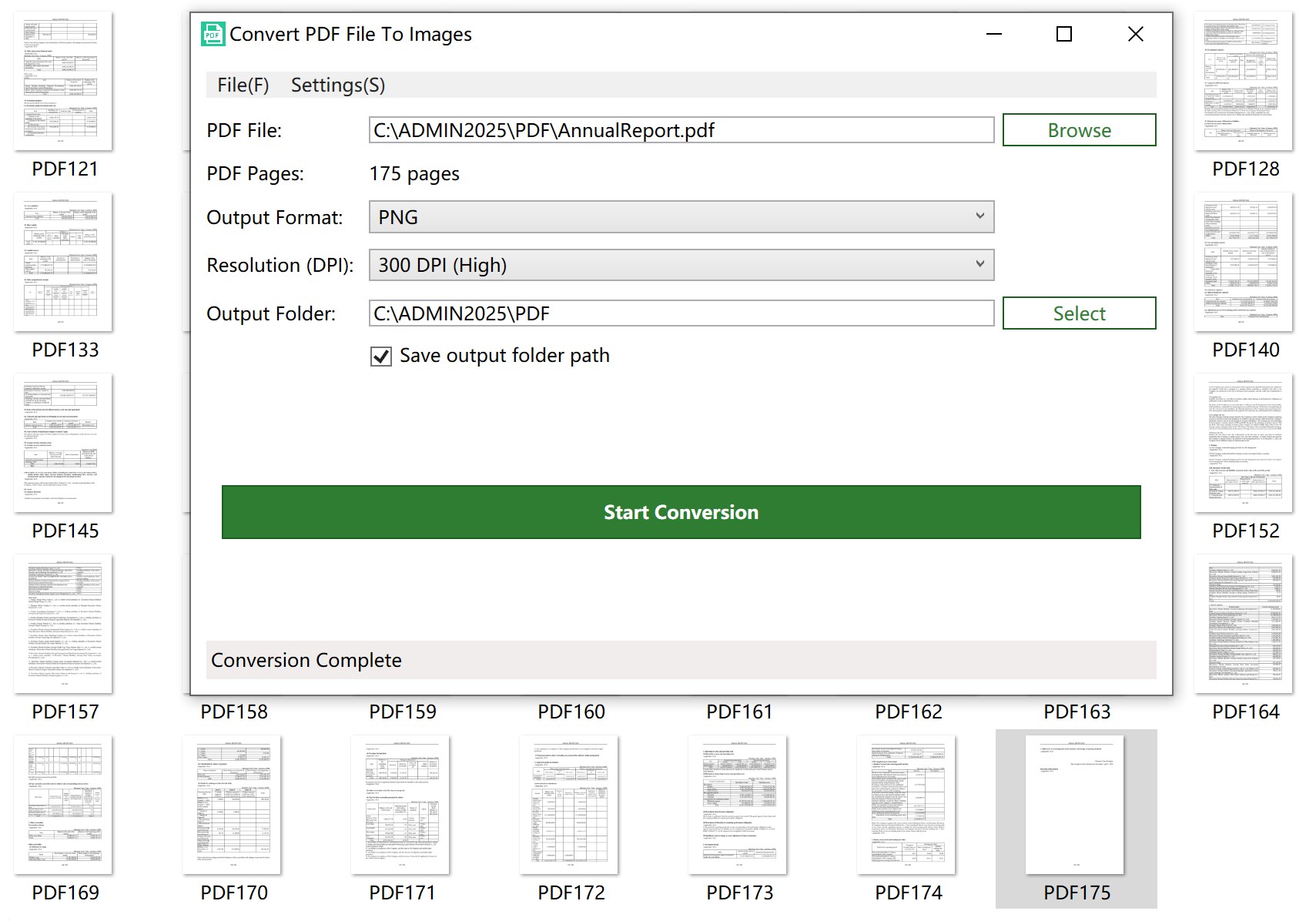Screen dimensions: 1316x921
Task: Select the PDF170 thumbnail in file explorer
Action: (232, 805)
